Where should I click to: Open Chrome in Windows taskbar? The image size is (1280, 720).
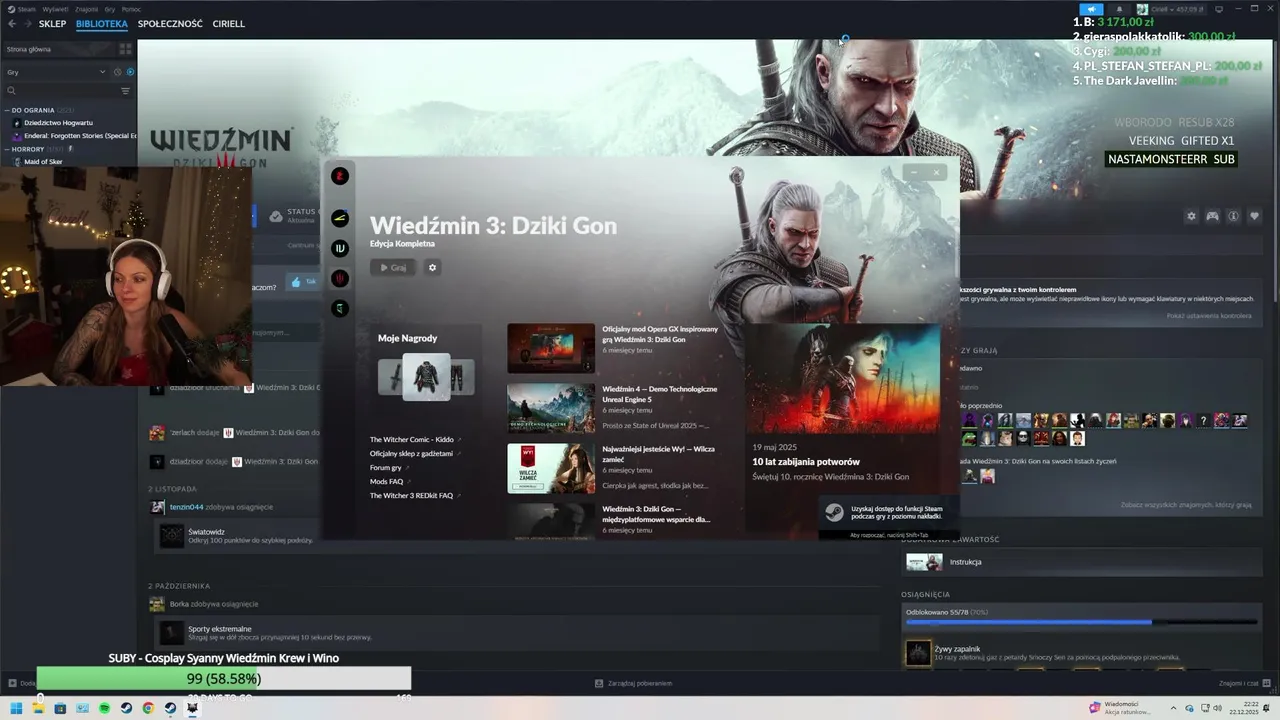[148, 708]
